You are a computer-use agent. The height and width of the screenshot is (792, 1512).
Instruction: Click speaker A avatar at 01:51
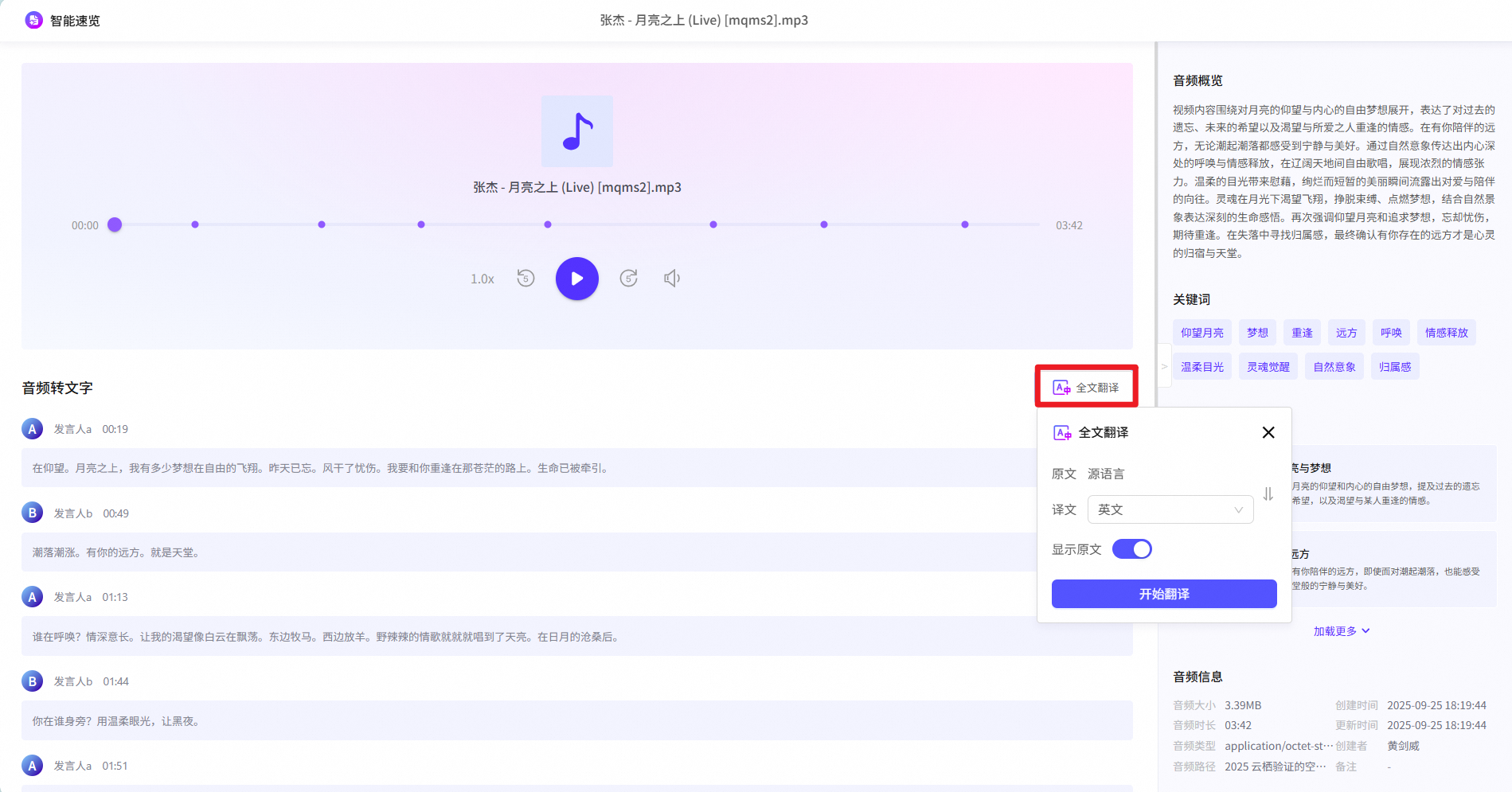[x=32, y=766]
